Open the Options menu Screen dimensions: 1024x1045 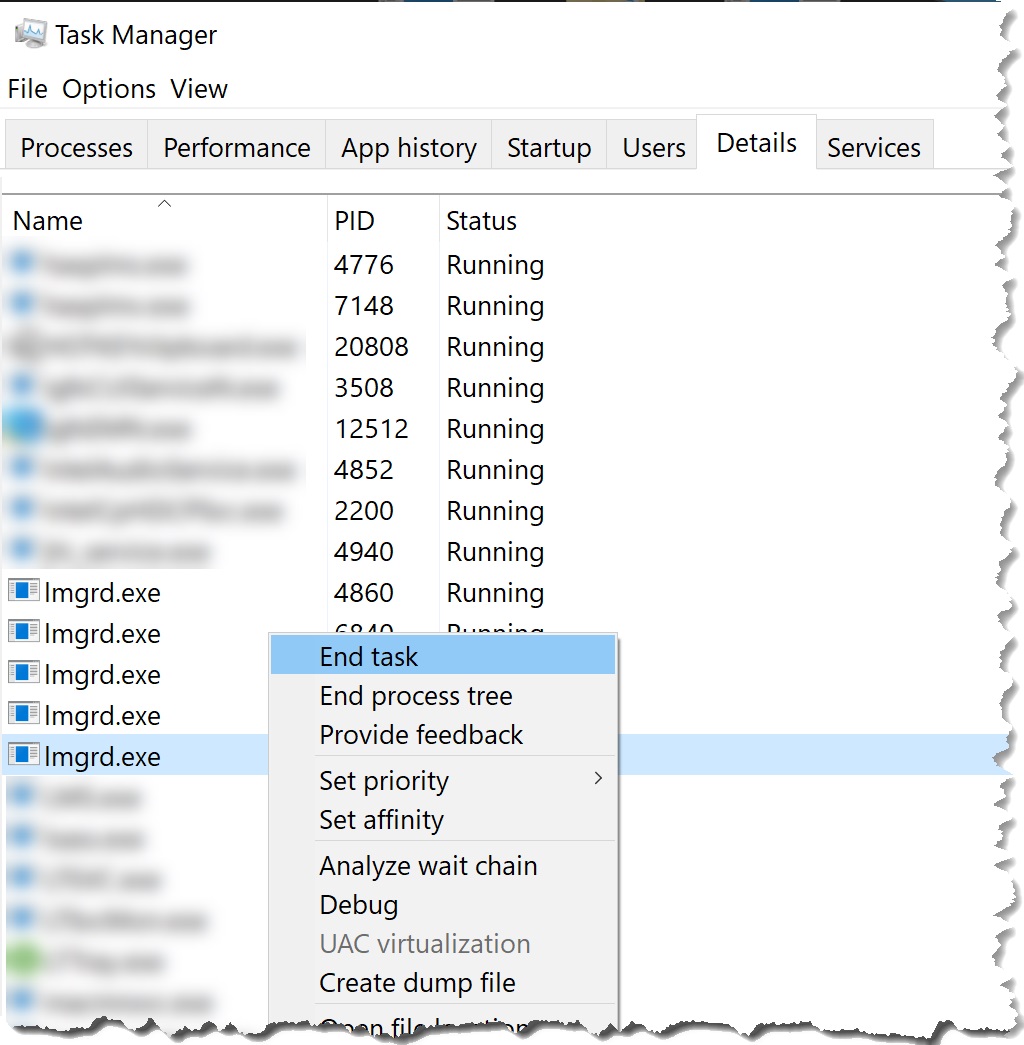[109, 89]
